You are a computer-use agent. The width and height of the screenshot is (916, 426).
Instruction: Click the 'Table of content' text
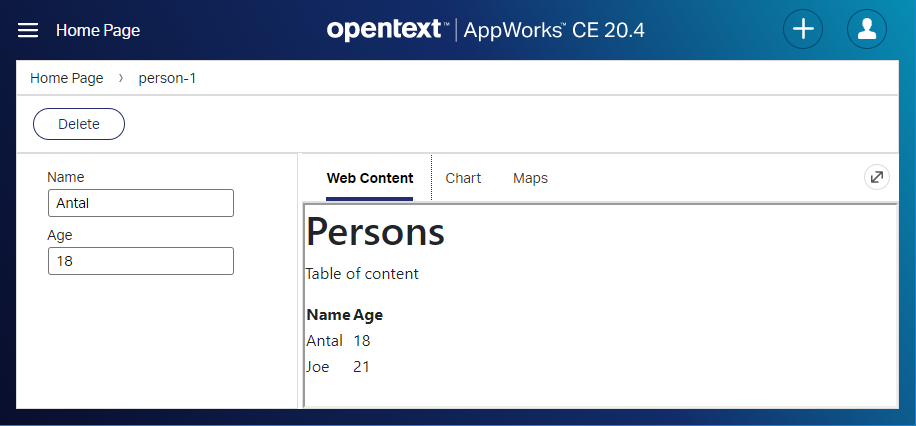[362, 273]
